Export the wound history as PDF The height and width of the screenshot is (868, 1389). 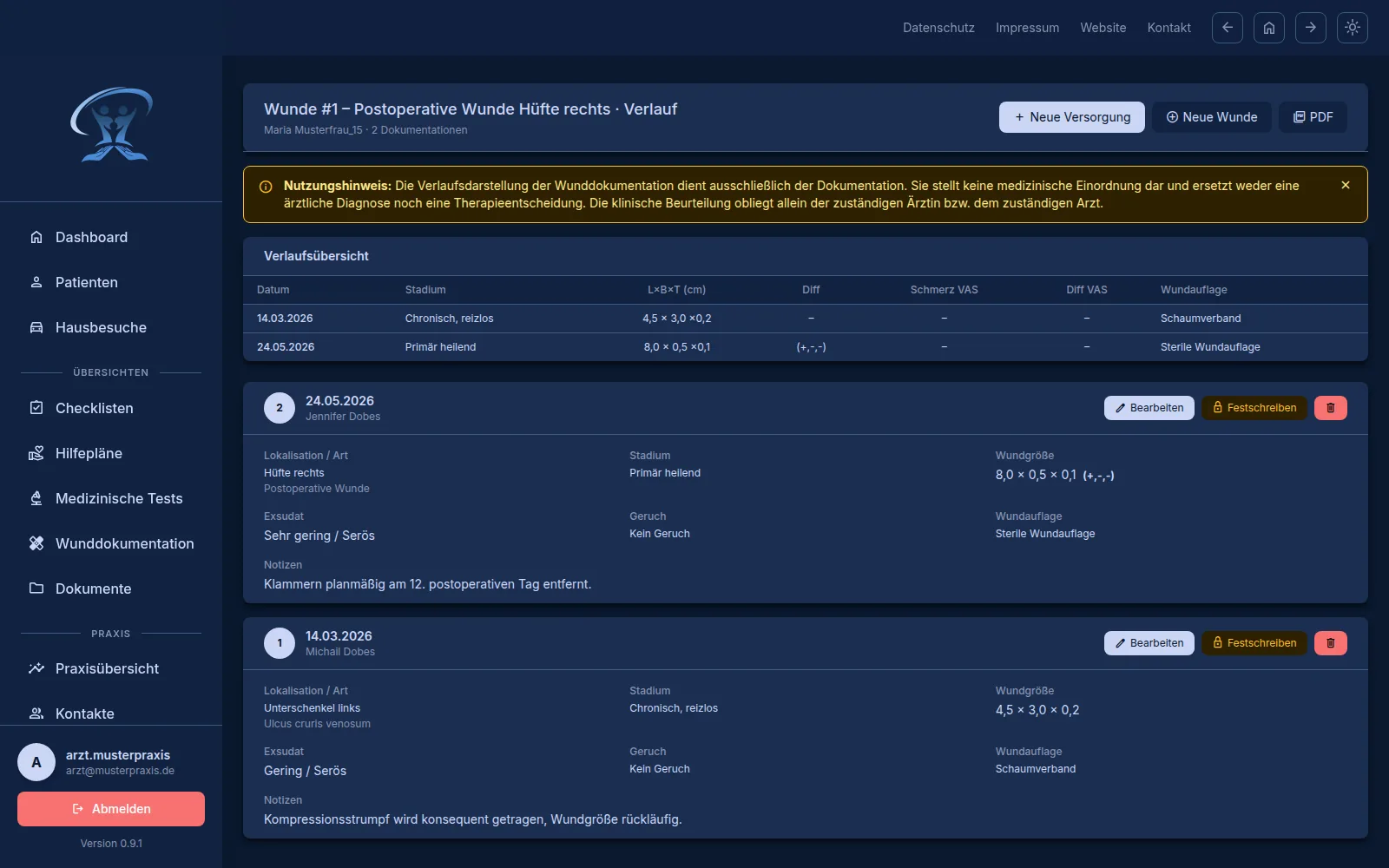point(1313,117)
